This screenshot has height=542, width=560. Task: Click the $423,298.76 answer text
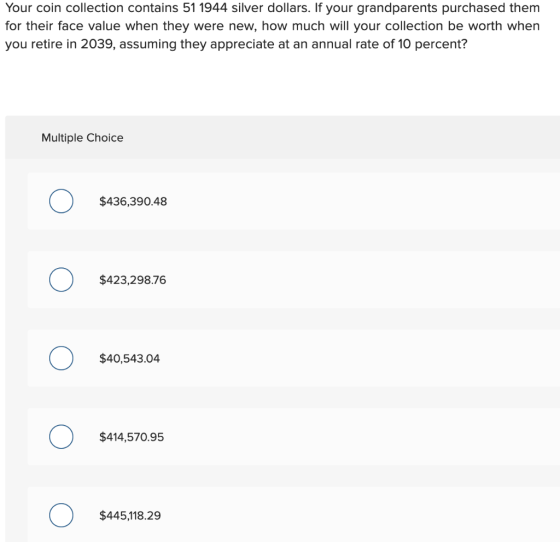click(133, 280)
